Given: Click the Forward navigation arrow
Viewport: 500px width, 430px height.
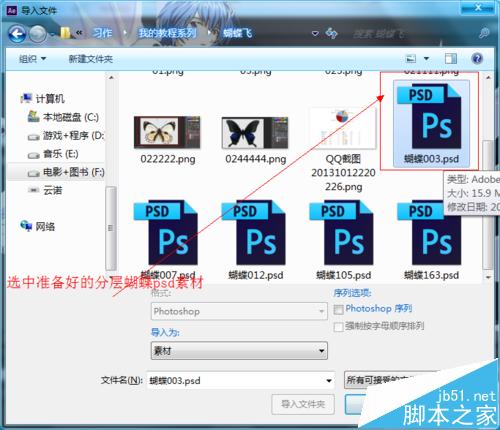Looking at the screenshot, I should 37,34.
